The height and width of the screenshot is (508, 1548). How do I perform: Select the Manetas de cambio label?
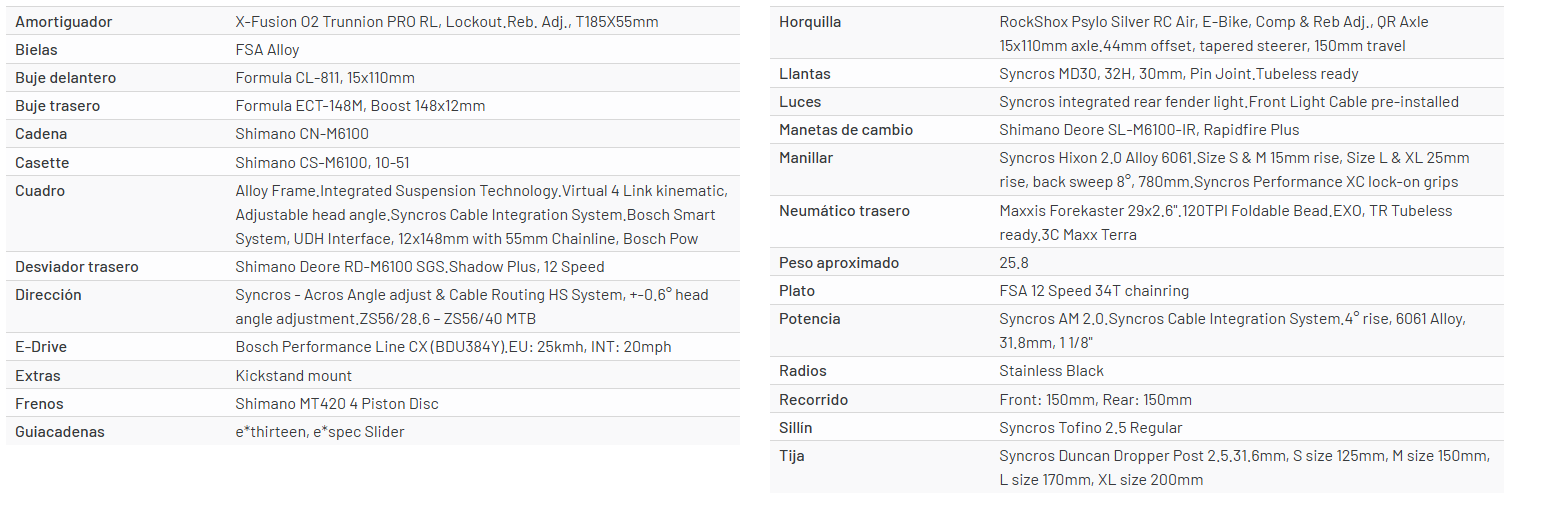pyautogui.click(x=846, y=129)
